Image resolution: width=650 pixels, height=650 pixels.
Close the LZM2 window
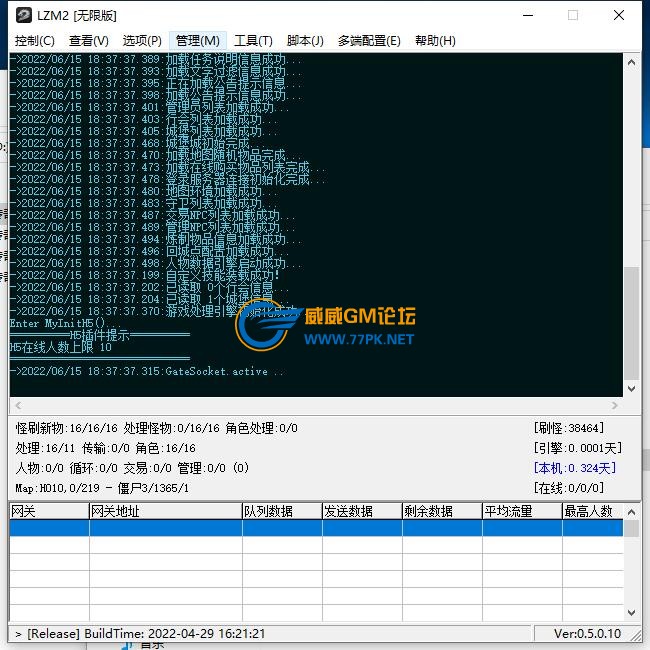[619, 15]
